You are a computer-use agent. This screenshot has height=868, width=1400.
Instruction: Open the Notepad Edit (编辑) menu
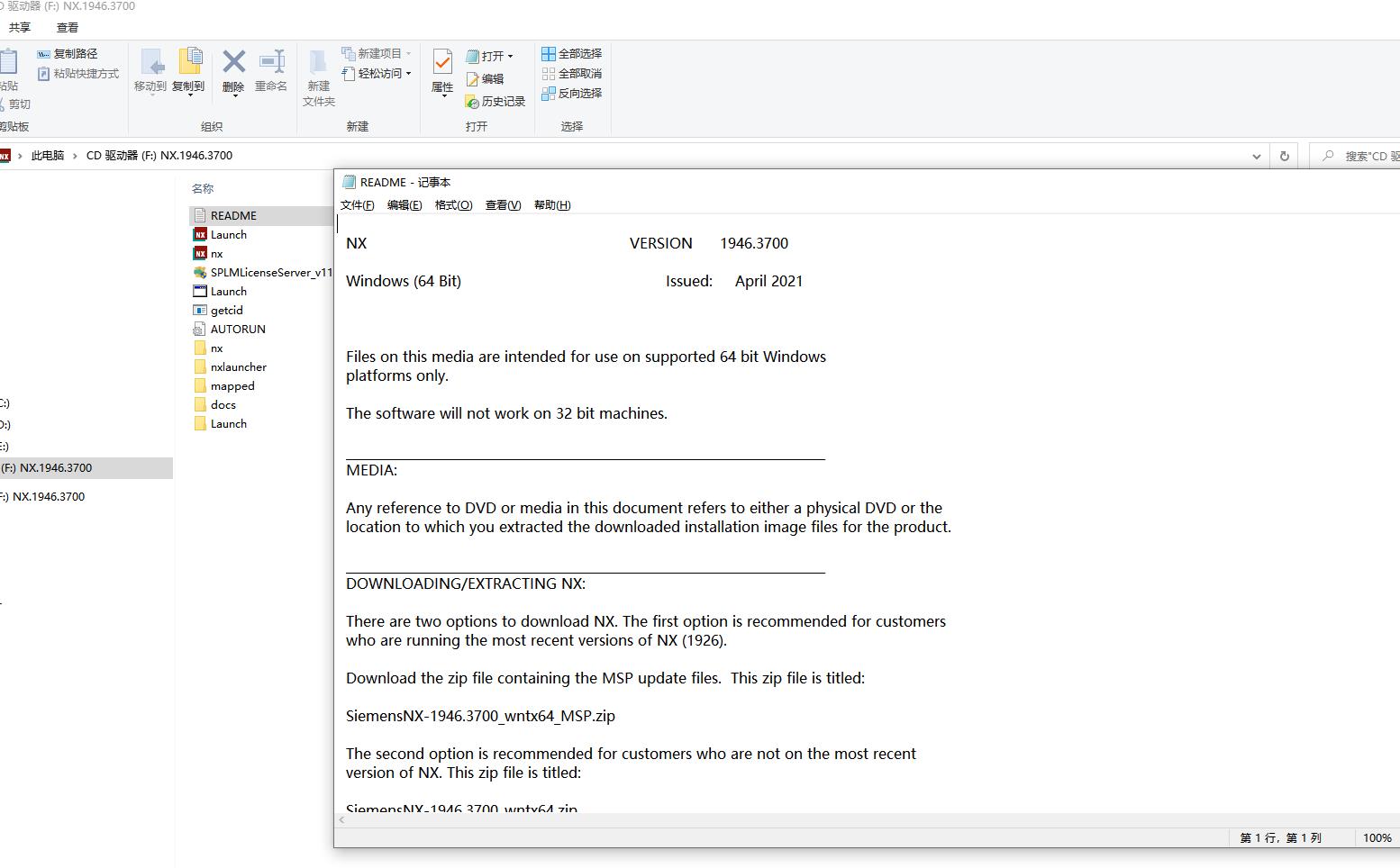click(405, 205)
